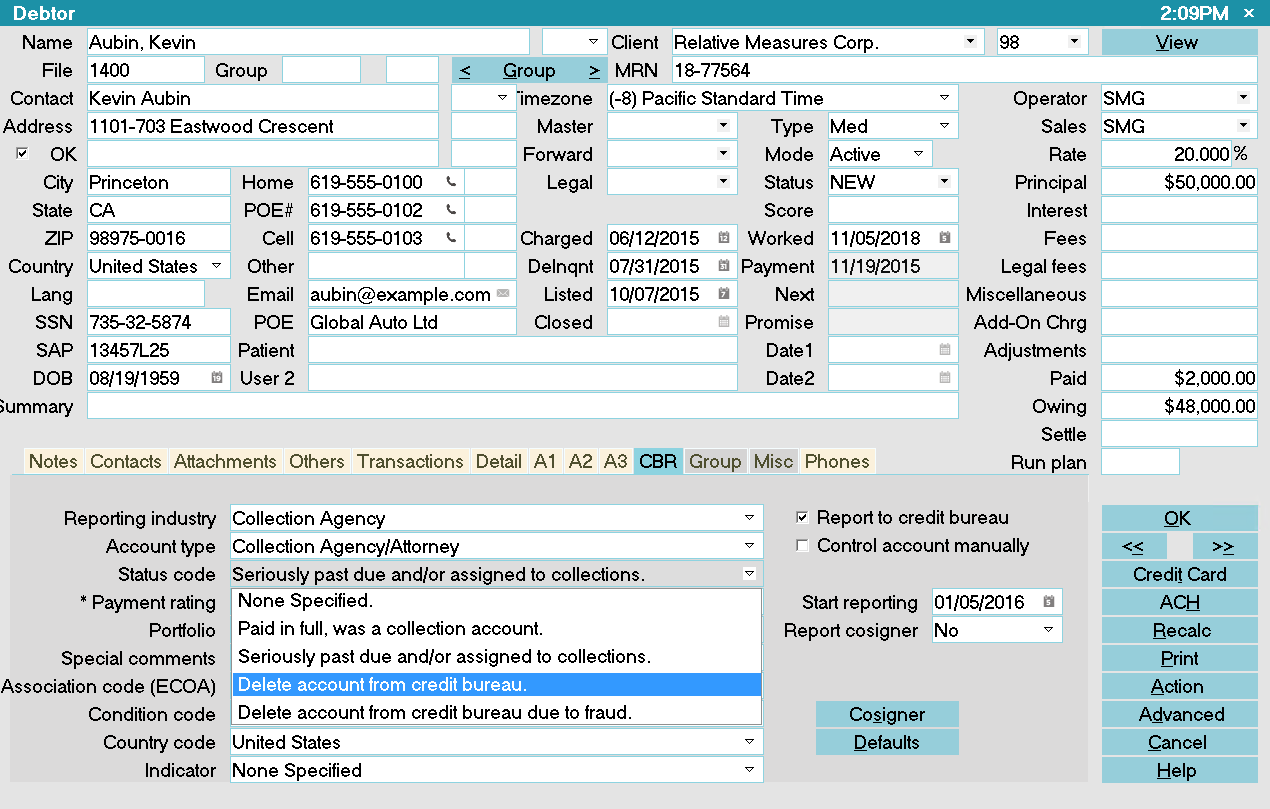Go to previous debtor with << button
Viewport: 1270px width, 809px height.
(1134, 546)
